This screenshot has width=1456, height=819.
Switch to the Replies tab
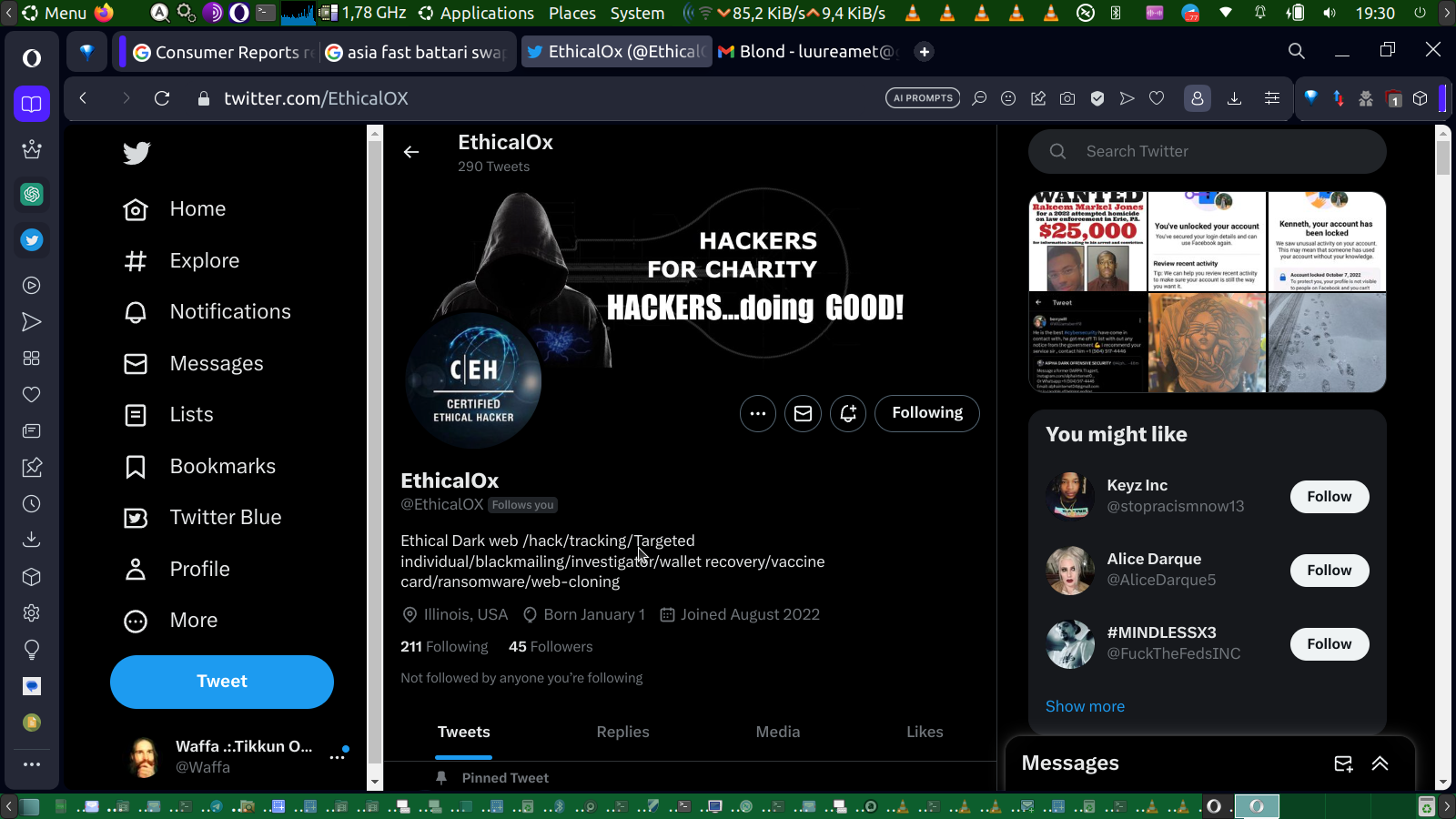623,733
